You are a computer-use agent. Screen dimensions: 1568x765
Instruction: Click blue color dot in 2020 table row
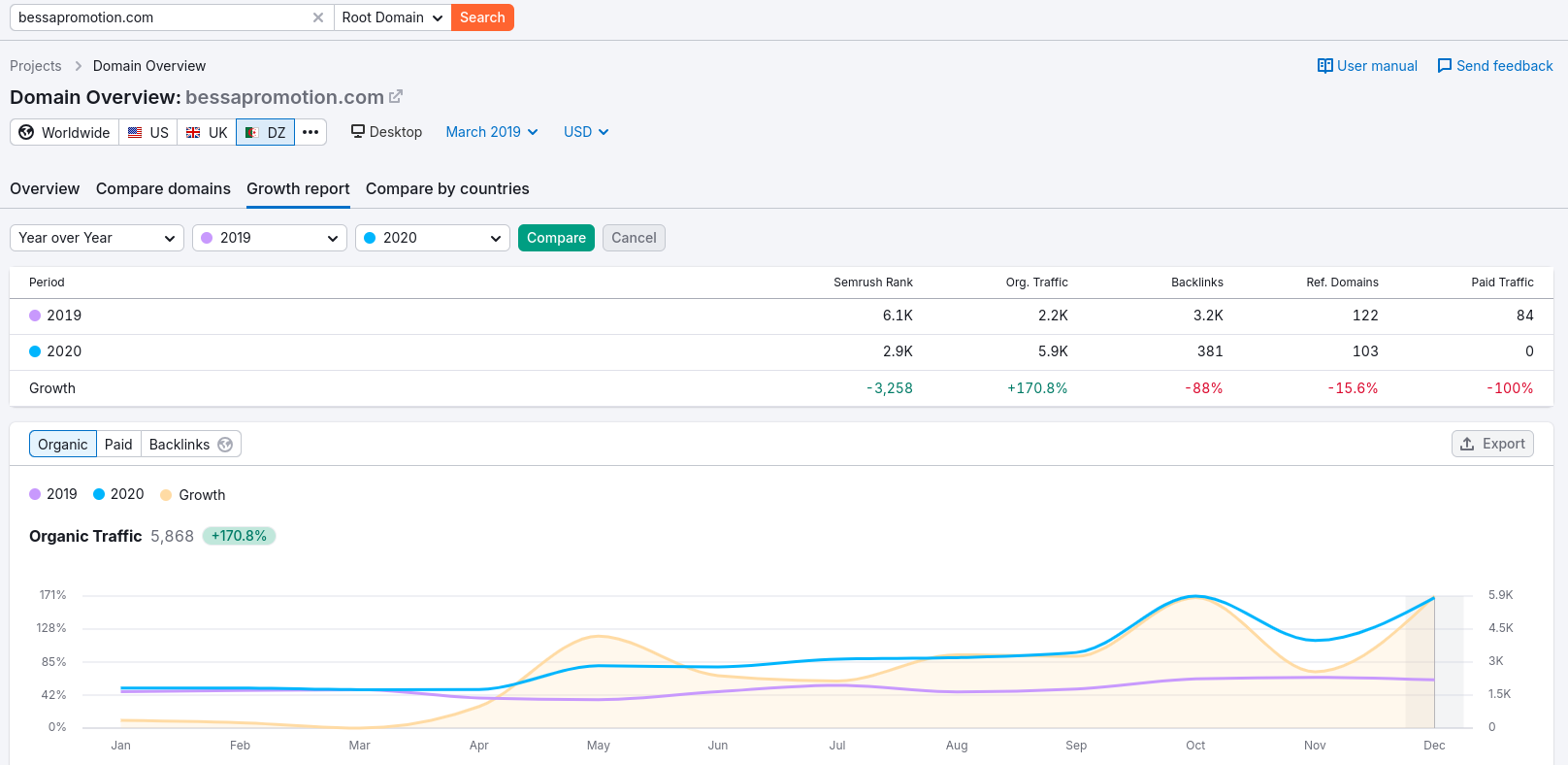[35, 351]
